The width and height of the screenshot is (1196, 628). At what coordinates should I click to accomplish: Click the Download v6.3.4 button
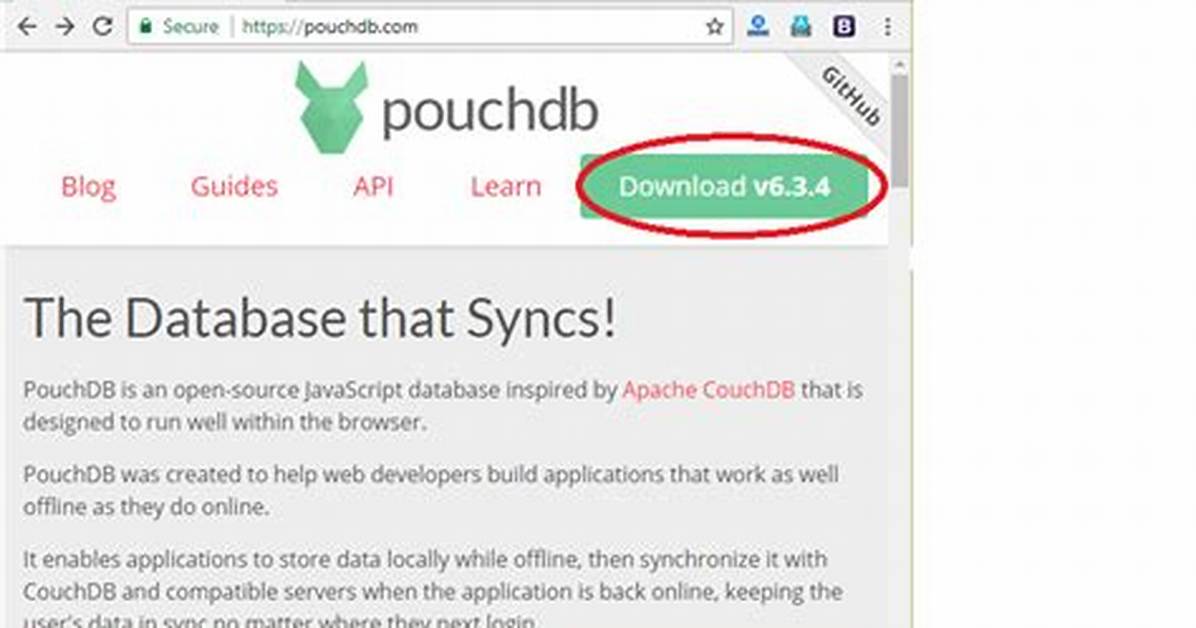[724, 186]
